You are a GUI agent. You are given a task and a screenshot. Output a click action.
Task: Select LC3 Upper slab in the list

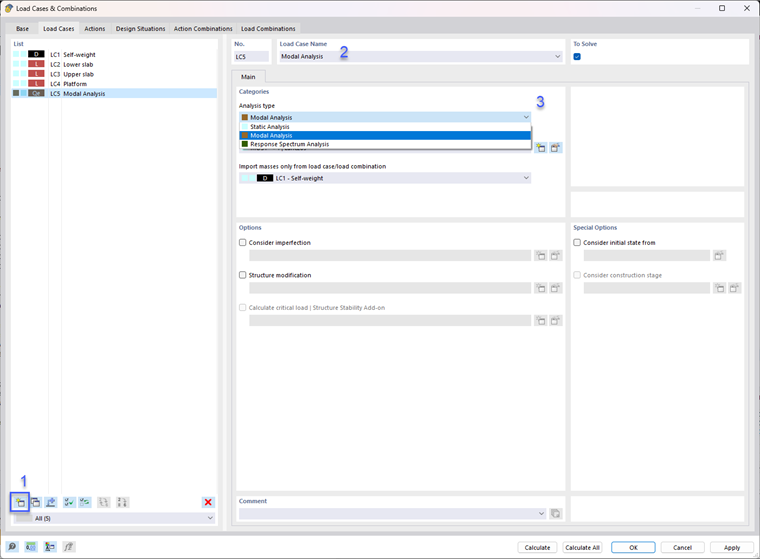pyautogui.click(x=114, y=74)
